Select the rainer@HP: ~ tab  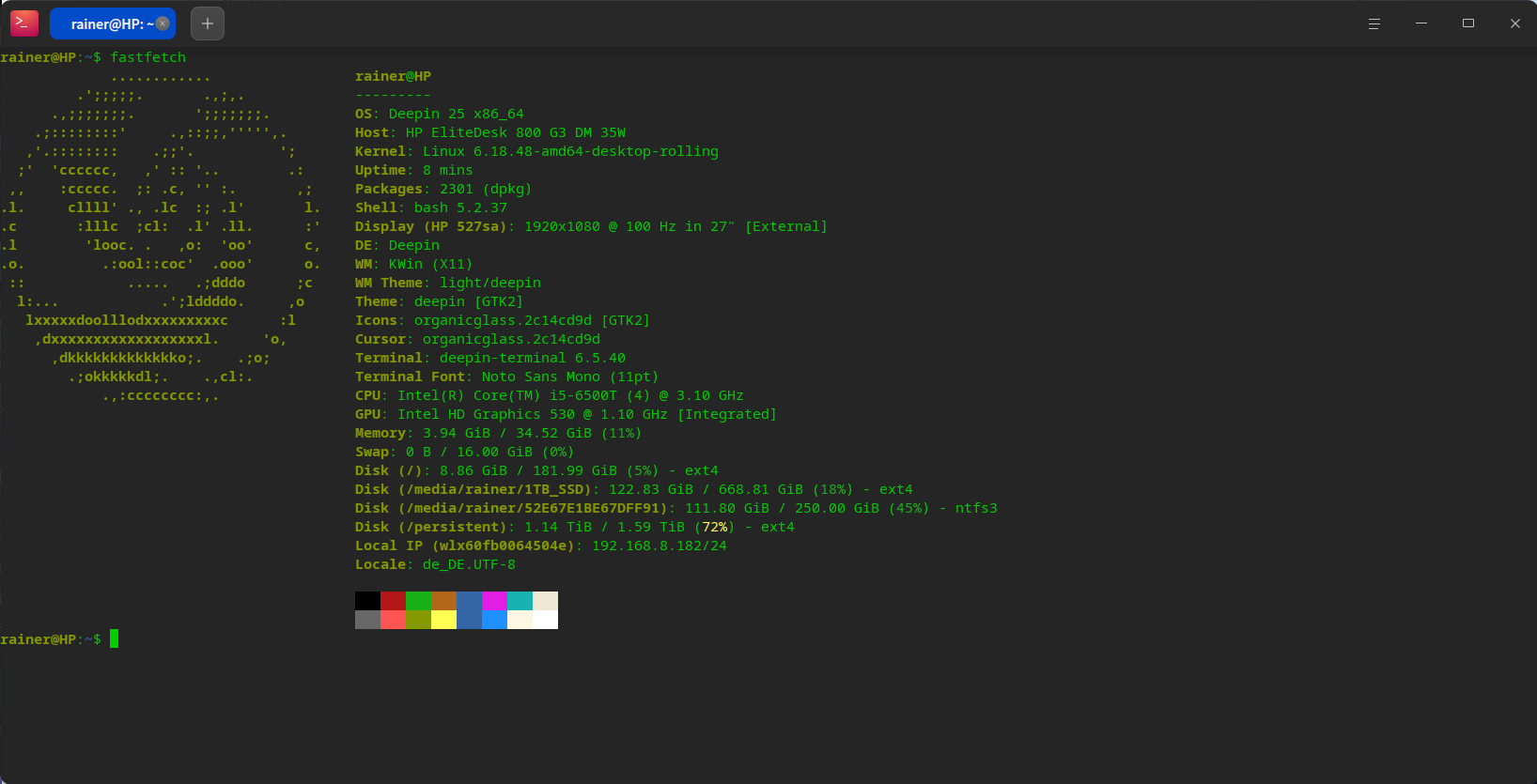click(113, 23)
